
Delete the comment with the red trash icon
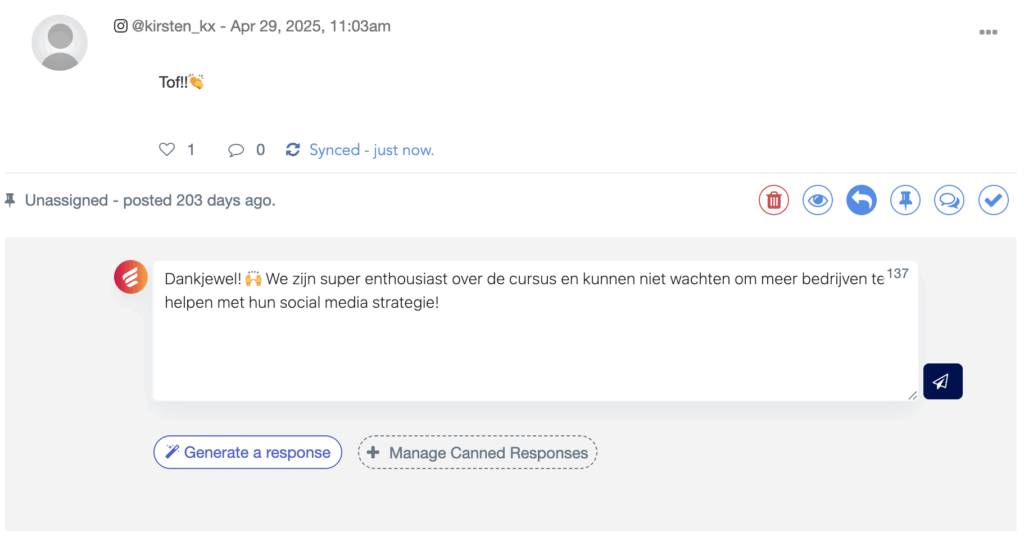pyautogui.click(x=773, y=201)
